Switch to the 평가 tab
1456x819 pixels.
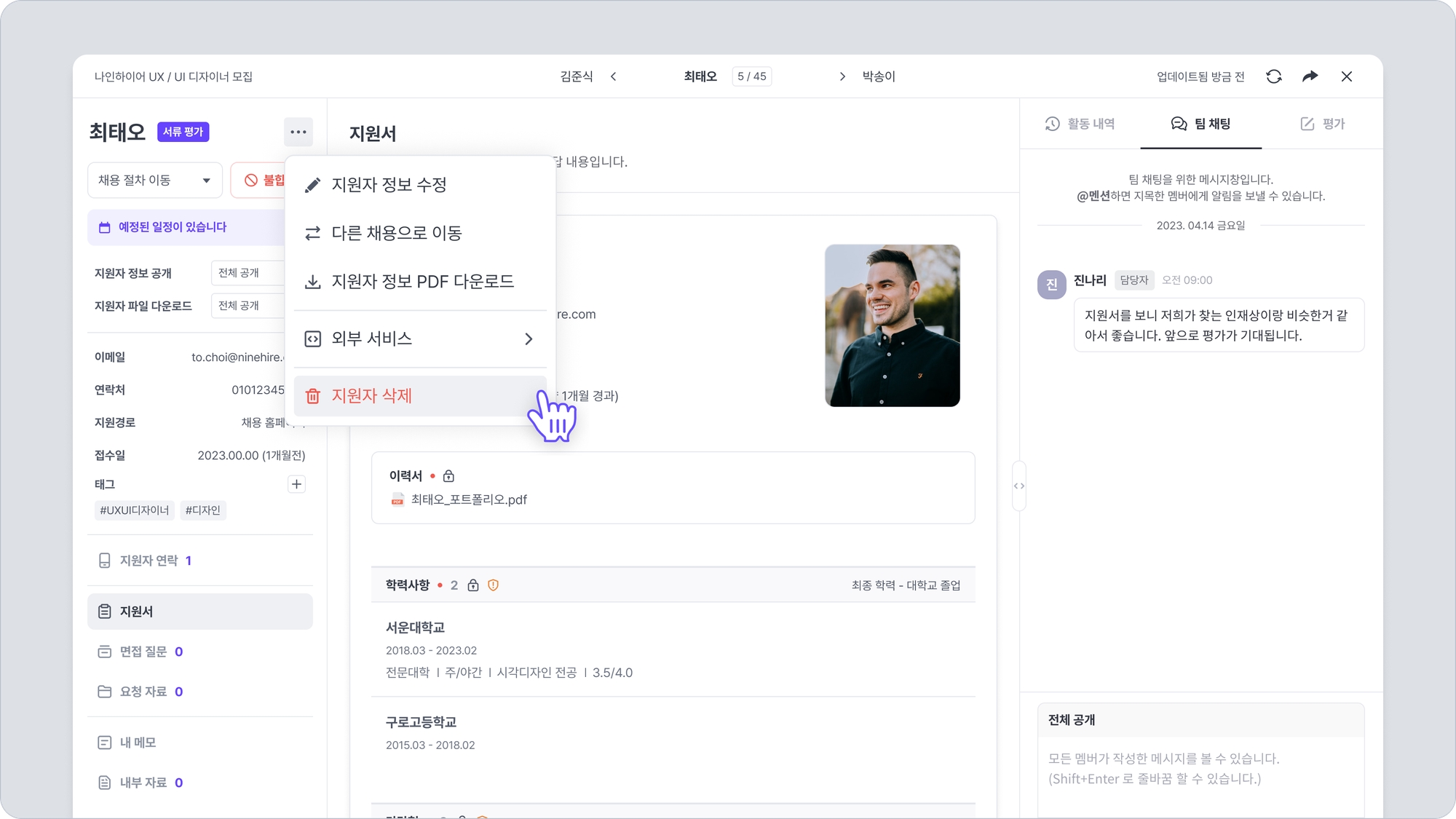(1323, 124)
